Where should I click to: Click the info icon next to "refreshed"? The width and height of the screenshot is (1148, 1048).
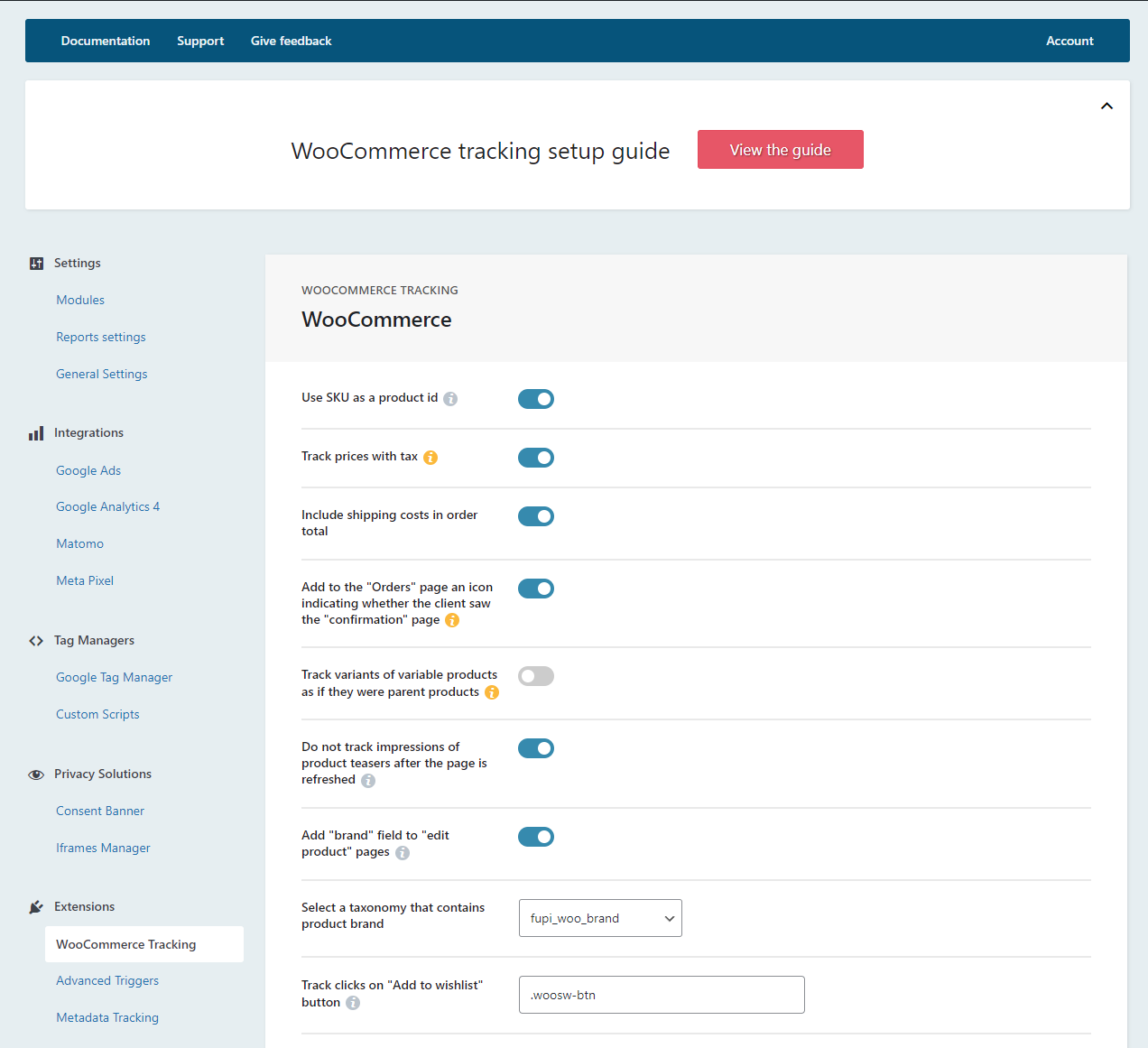(368, 781)
